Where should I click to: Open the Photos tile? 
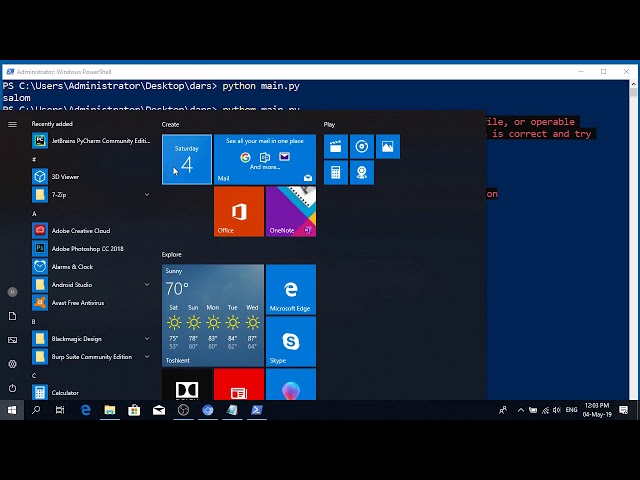coord(388,147)
